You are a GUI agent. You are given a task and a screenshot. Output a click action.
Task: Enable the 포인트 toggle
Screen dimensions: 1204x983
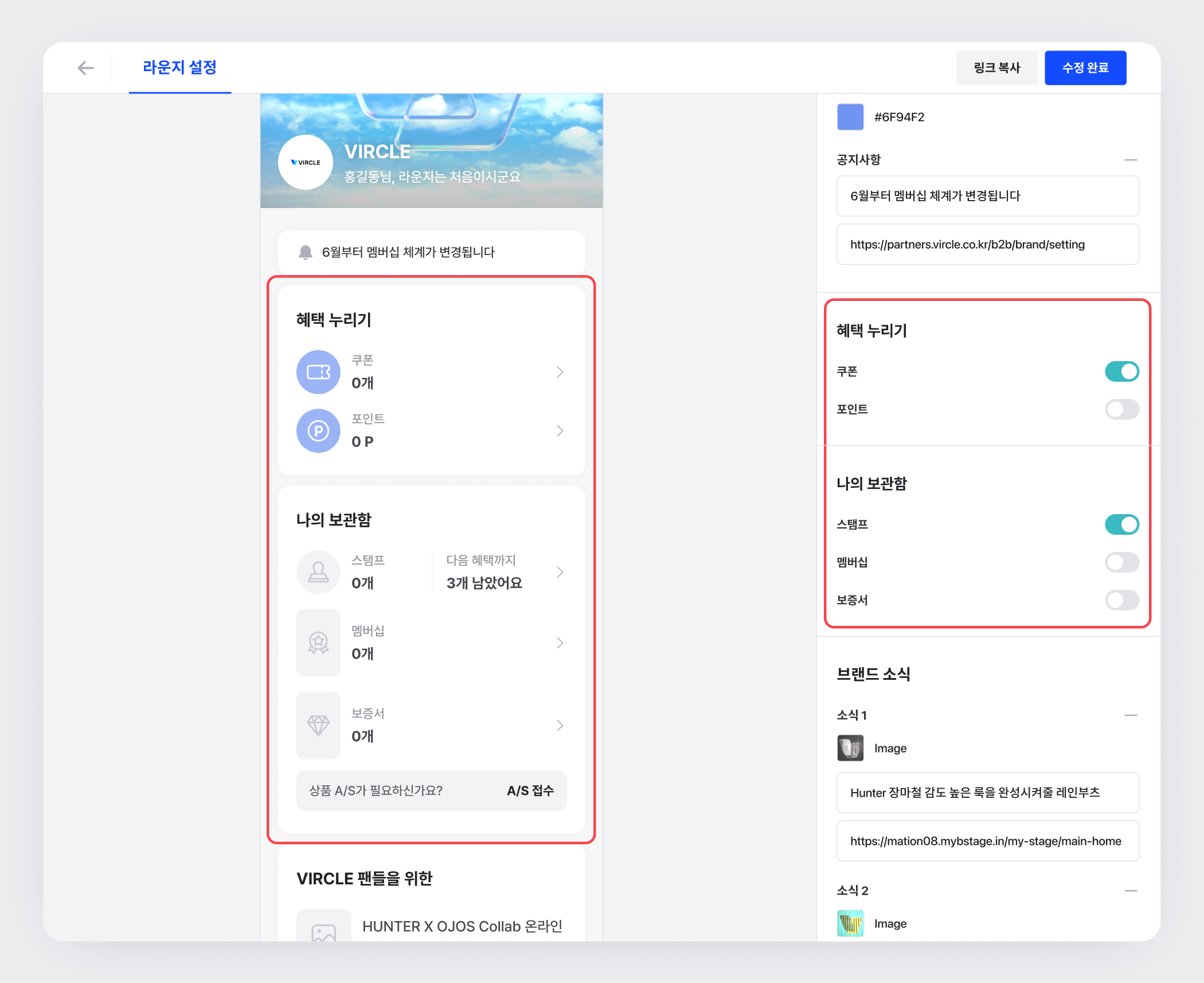pos(1121,409)
